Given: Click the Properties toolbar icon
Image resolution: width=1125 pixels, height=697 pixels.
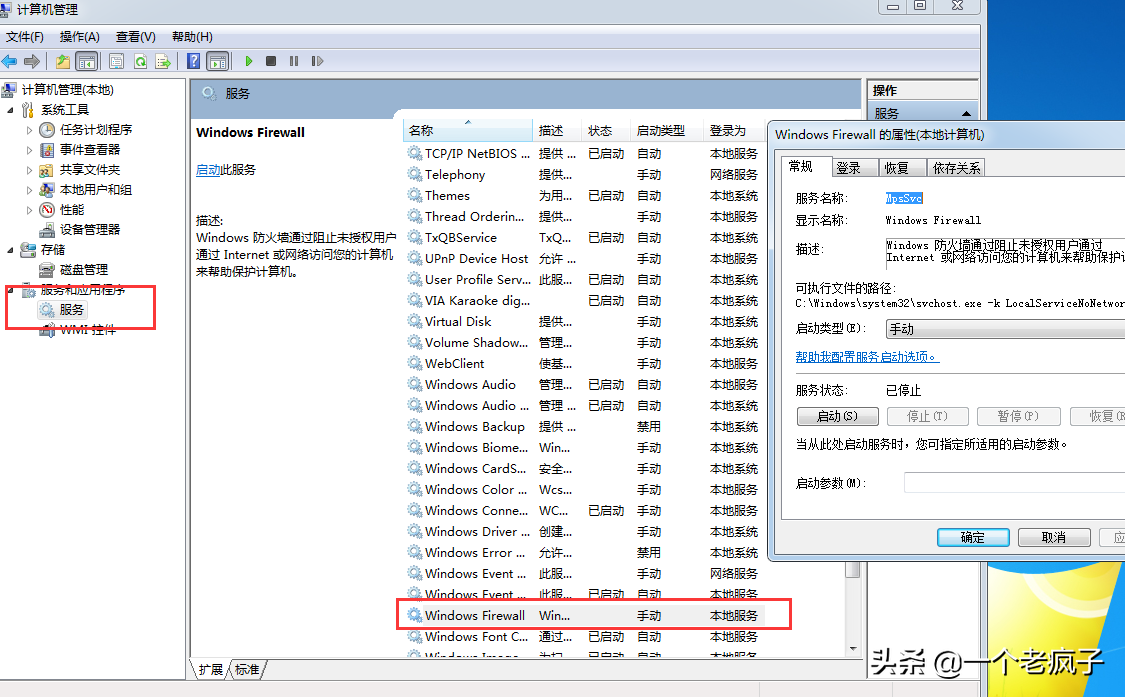Looking at the screenshot, I should coord(116,62).
